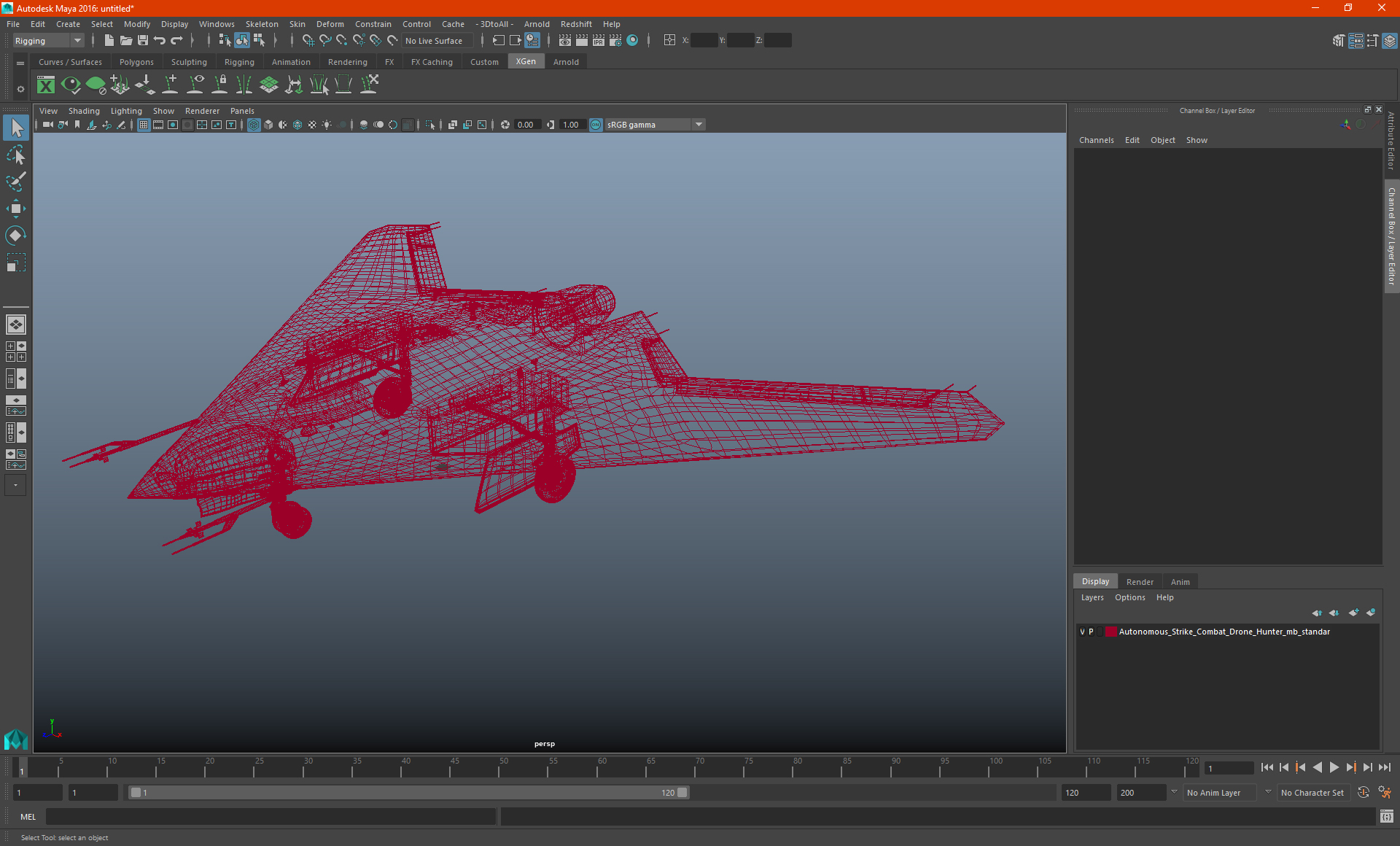Open the XGen window icon on the shelf
This screenshot has height=846, width=1400.
click(46, 85)
